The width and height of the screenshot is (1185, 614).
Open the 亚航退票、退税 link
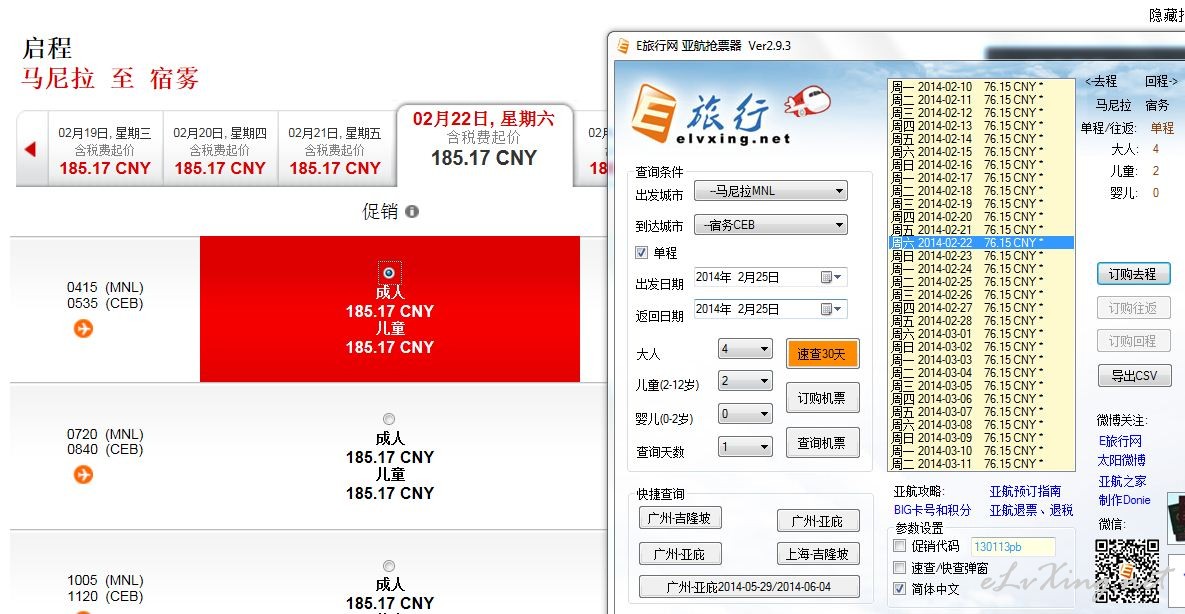click(x=1032, y=510)
